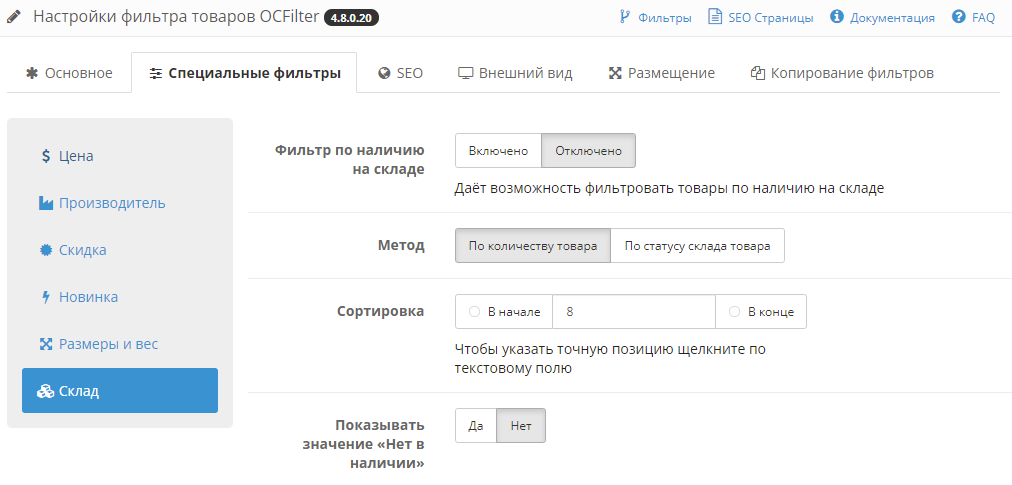Switch to the Основное tab
The height and width of the screenshot is (485, 1012).
[x=69, y=73]
